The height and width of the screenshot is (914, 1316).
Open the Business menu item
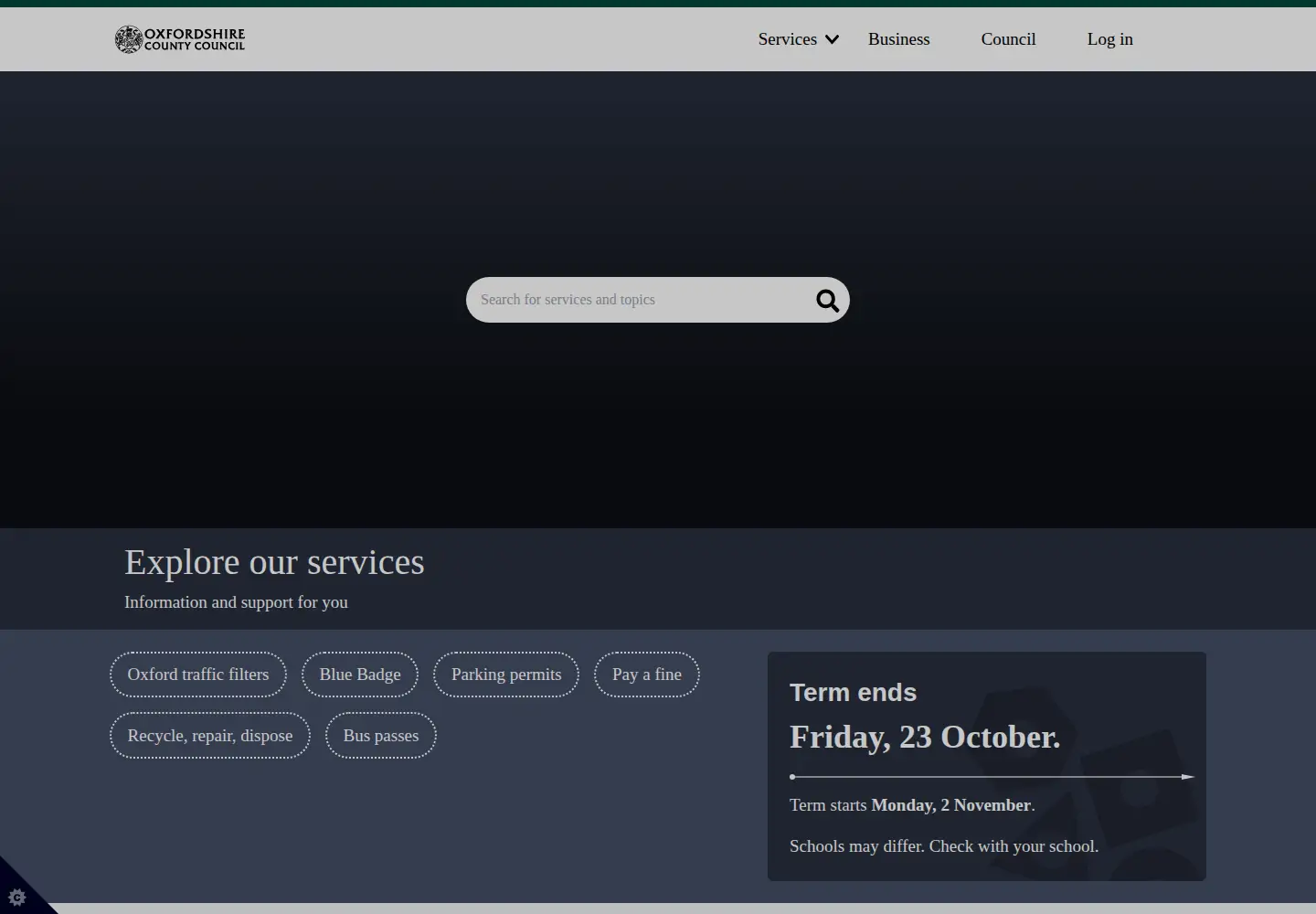899,39
